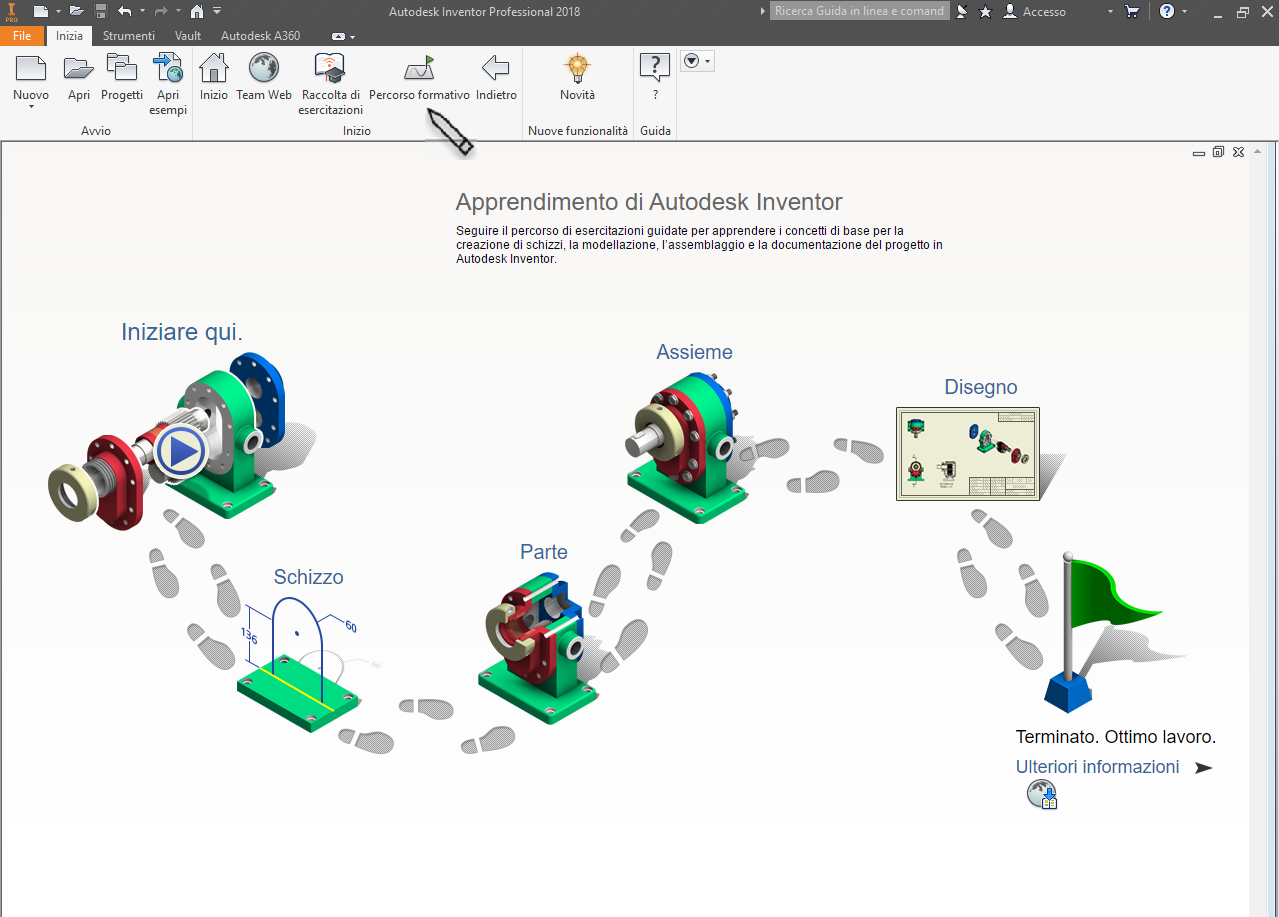Play the Iniziare qui intro video
The image size is (1279, 917).
(182, 452)
